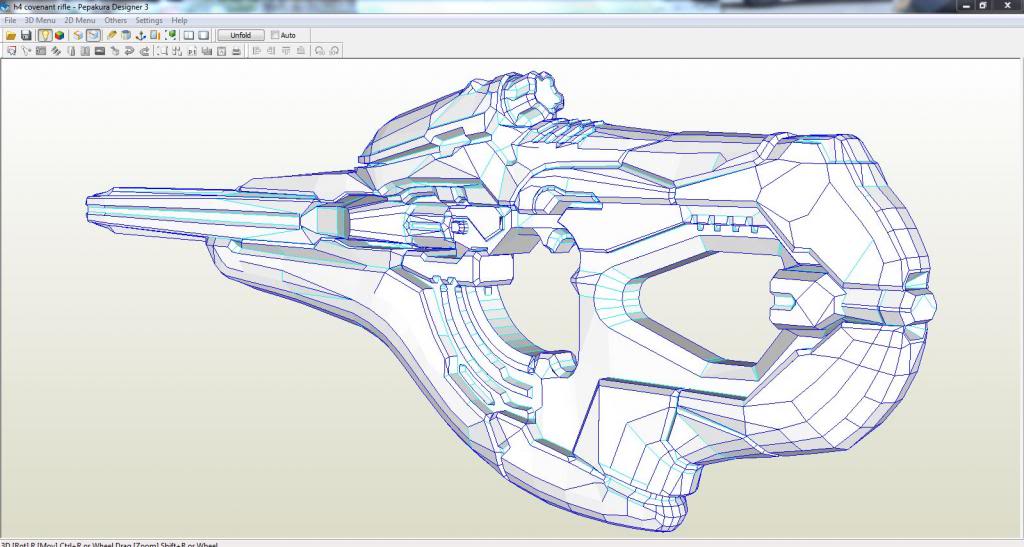Click the colored cube texture icon
1024x547 pixels.
coord(60,35)
